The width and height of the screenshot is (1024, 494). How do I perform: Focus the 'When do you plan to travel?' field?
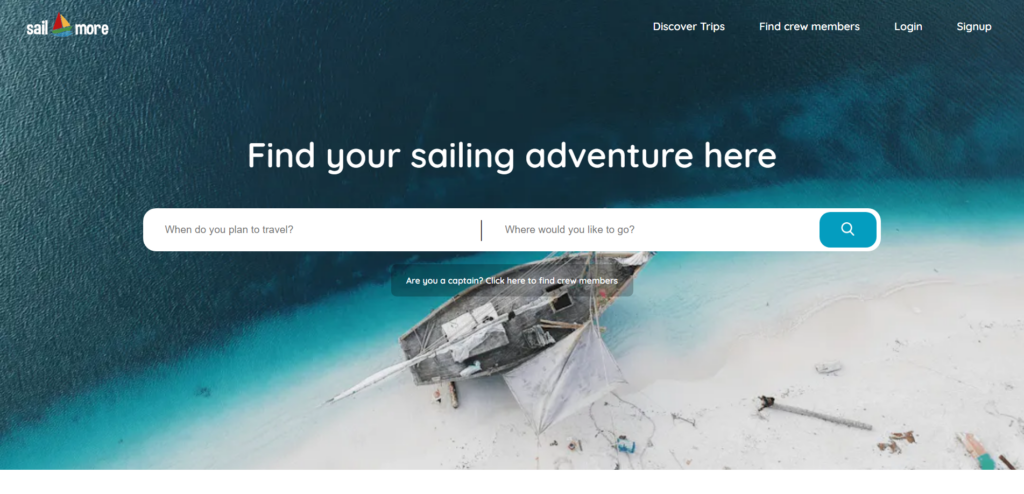pos(313,230)
